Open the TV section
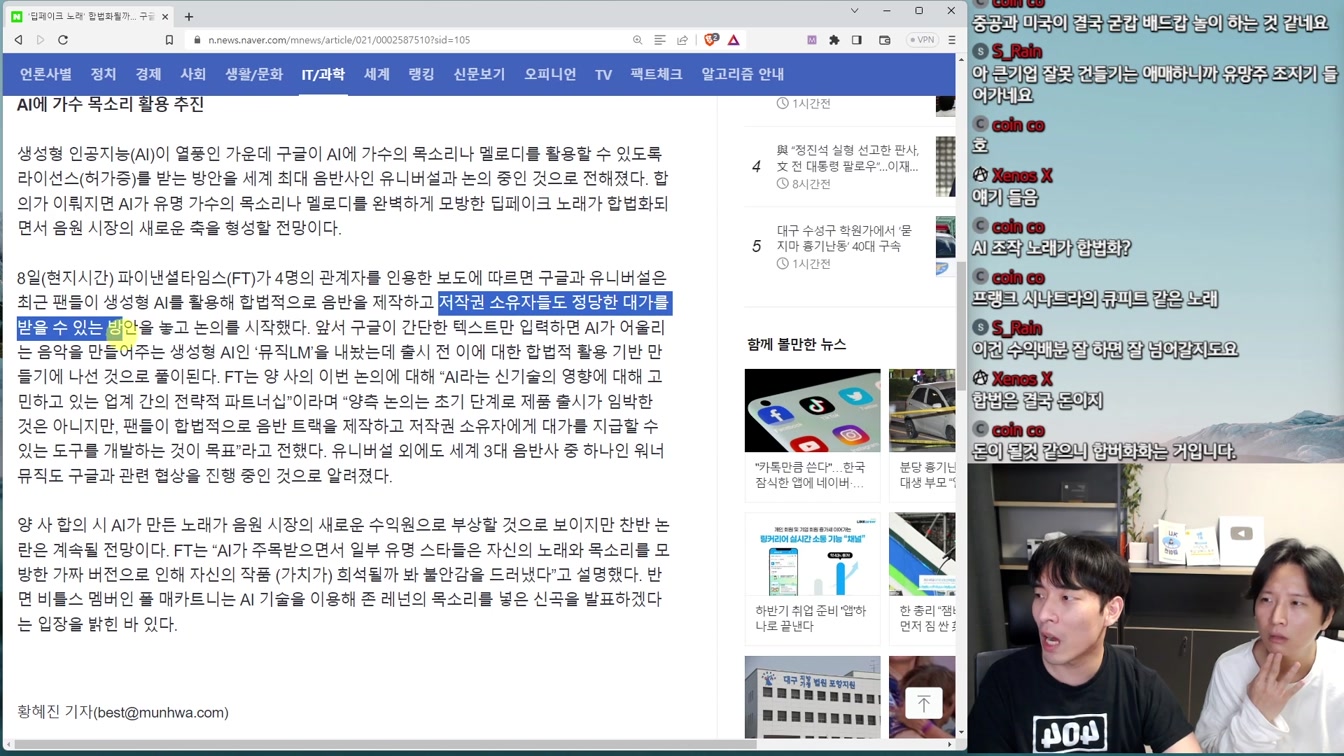The width and height of the screenshot is (1344, 756). [x=603, y=74]
